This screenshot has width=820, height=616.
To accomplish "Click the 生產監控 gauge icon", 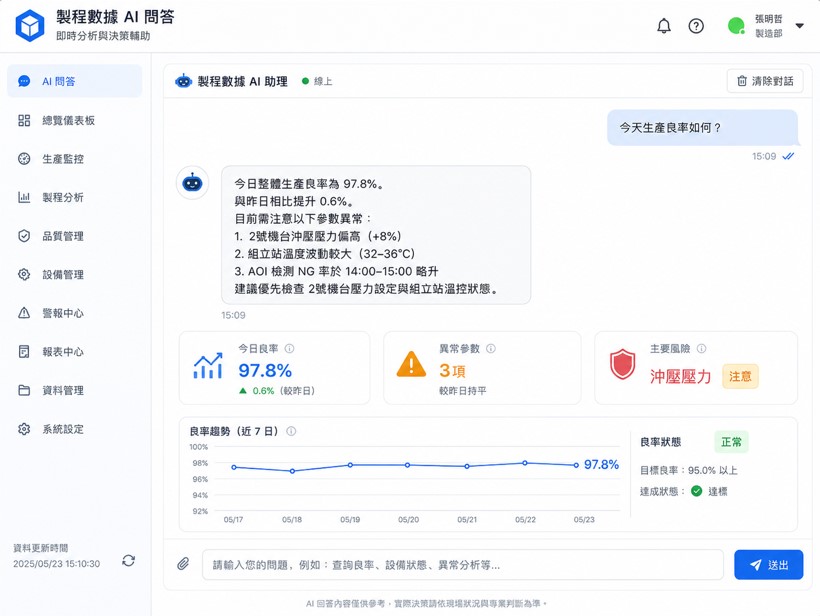I will coord(24,159).
